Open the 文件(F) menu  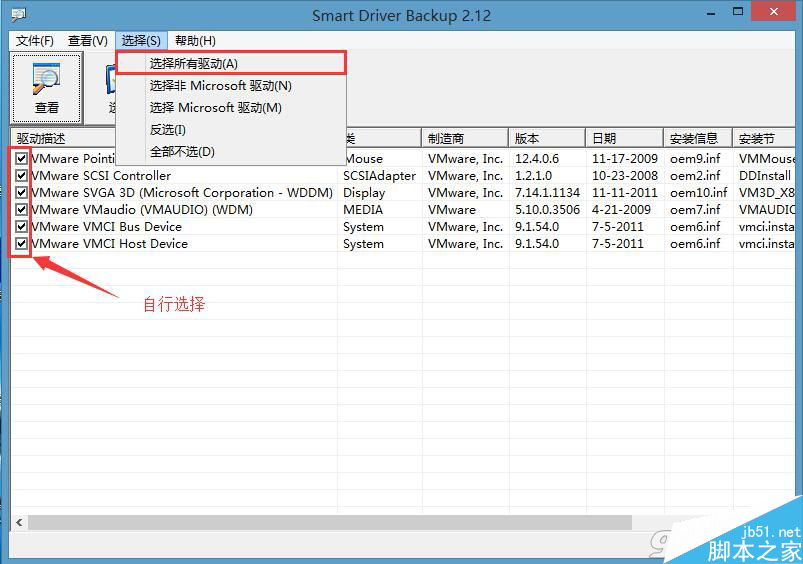point(35,41)
